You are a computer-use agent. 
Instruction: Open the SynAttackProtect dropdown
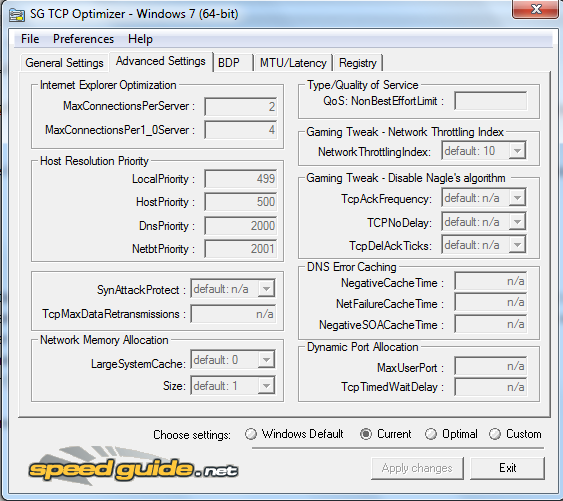pos(233,288)
